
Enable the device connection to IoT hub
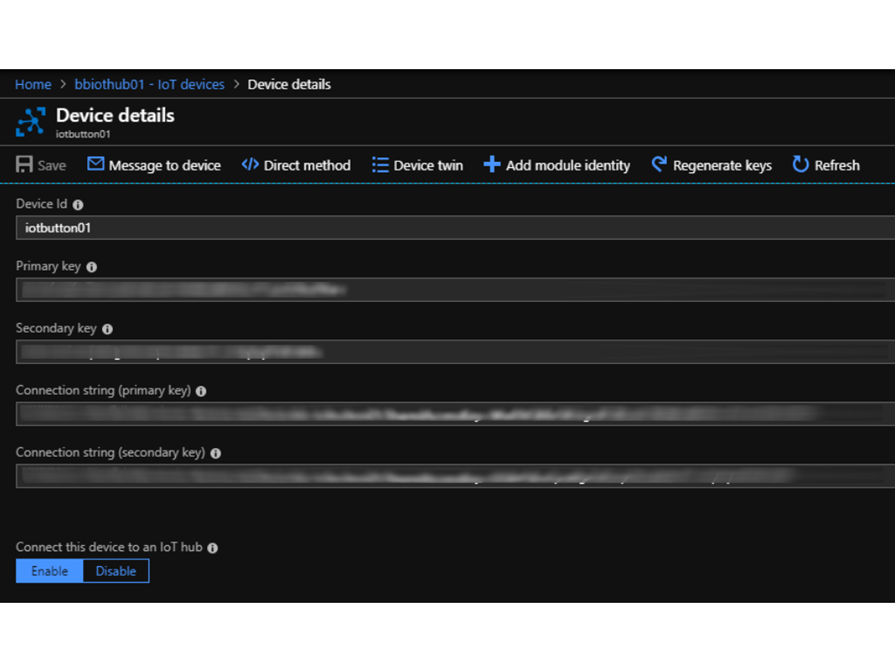click(50, 571)
